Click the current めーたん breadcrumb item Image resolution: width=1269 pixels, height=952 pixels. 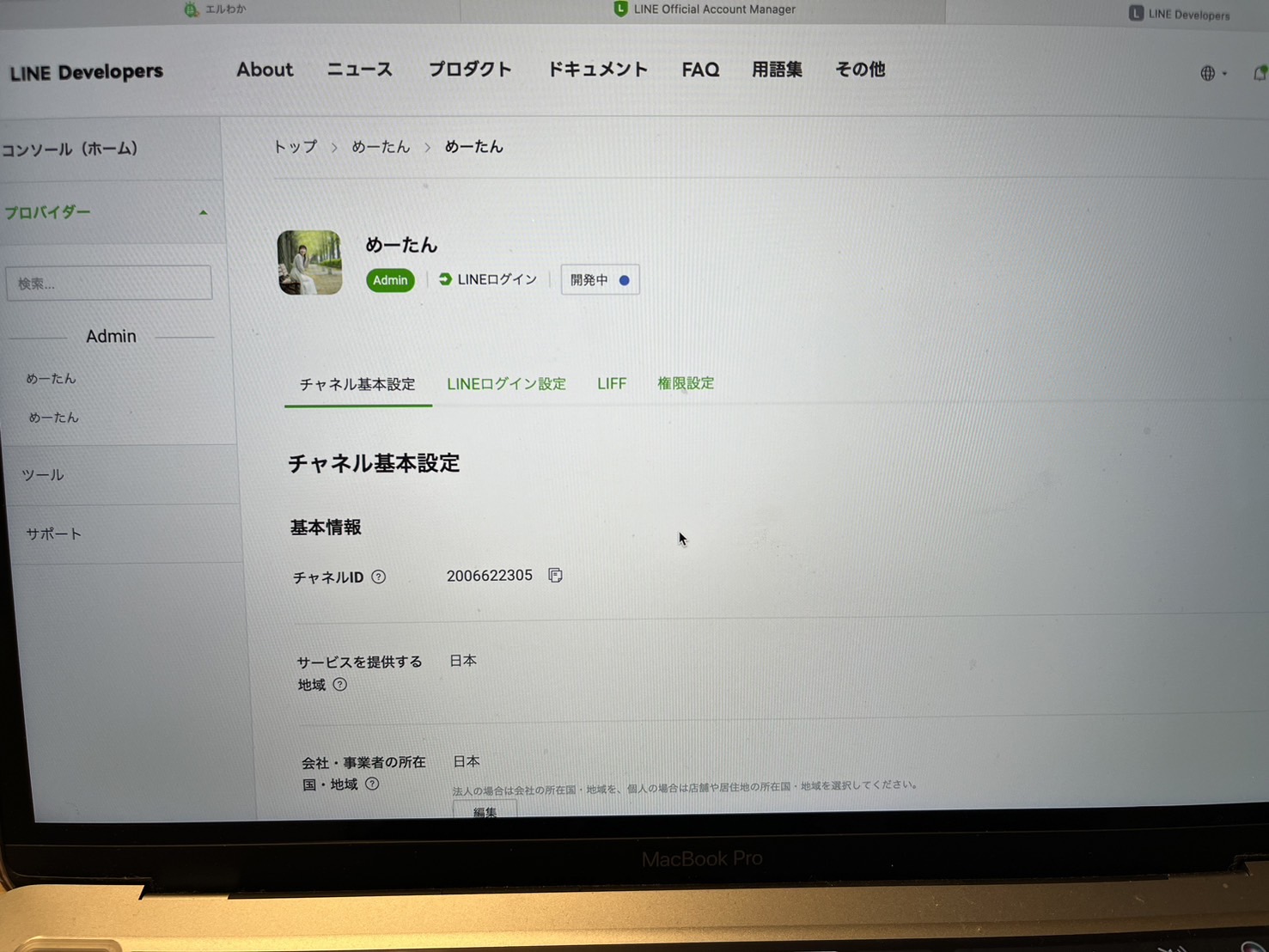click(473, 147)
